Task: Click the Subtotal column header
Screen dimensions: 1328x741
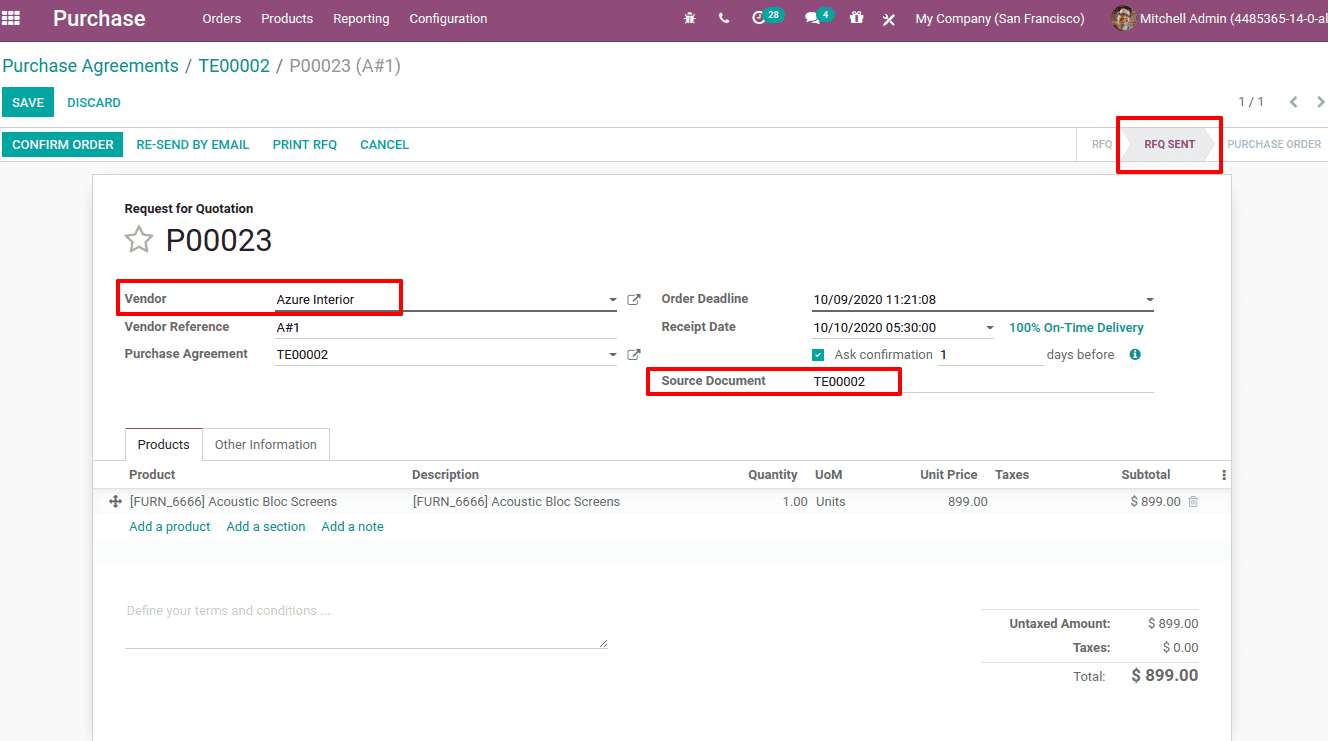Action: point(1146,475)
